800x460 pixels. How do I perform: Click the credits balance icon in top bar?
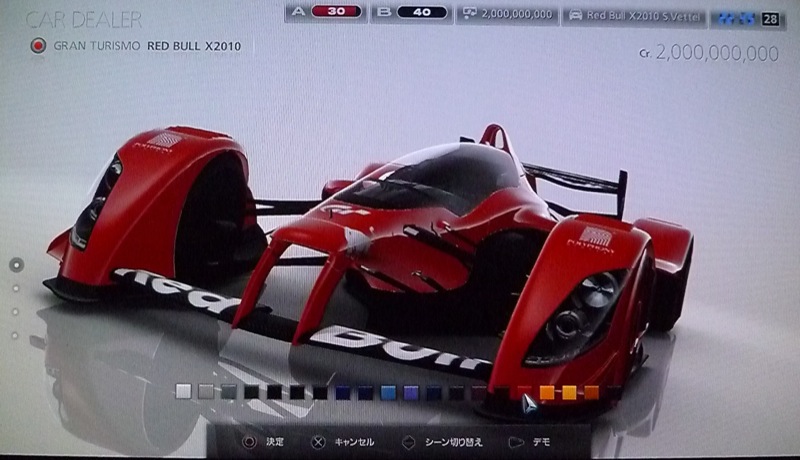click(x=471, y=15)
